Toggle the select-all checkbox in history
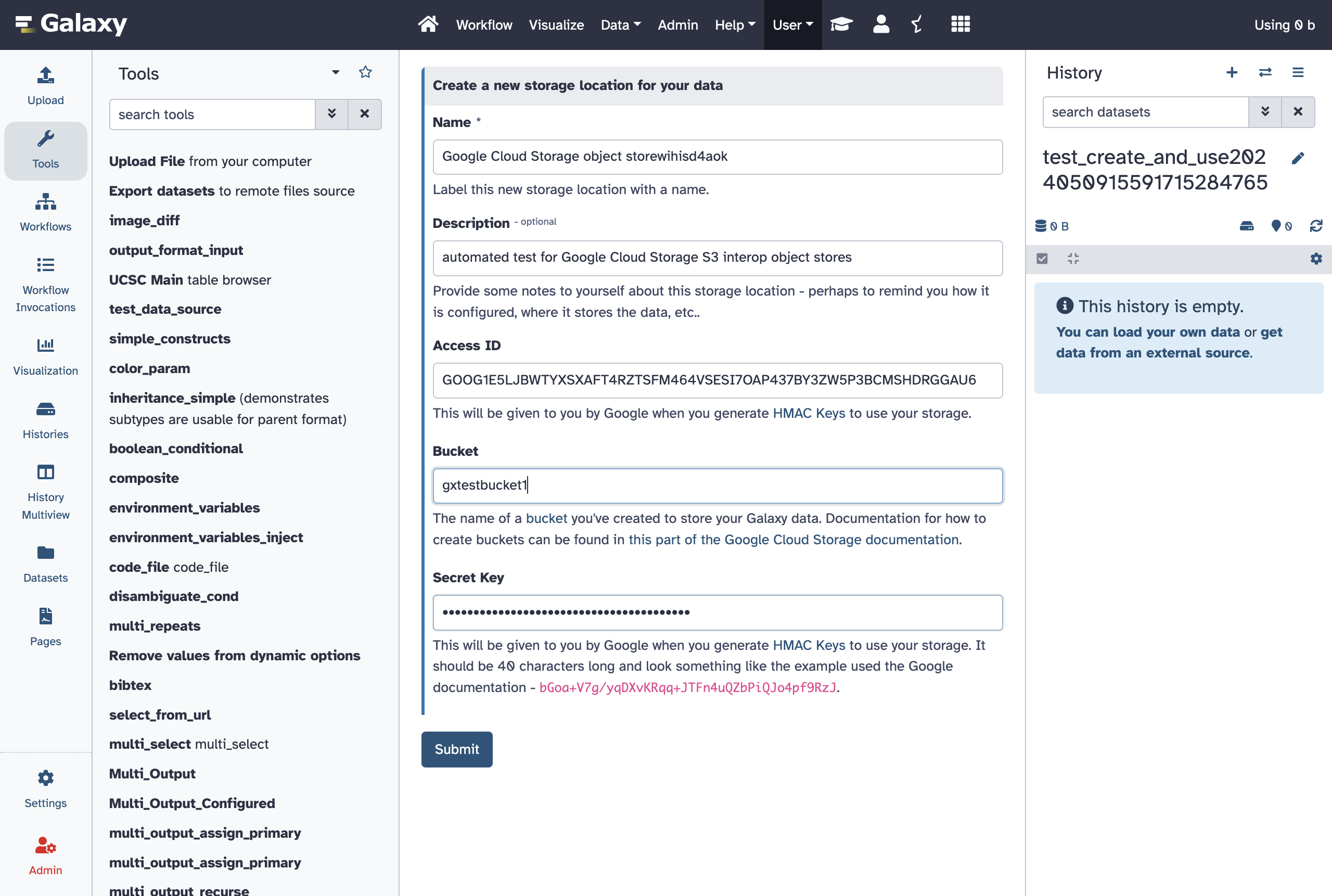This screenshot has height=896, width=1332. click(x=1042, y=258)
